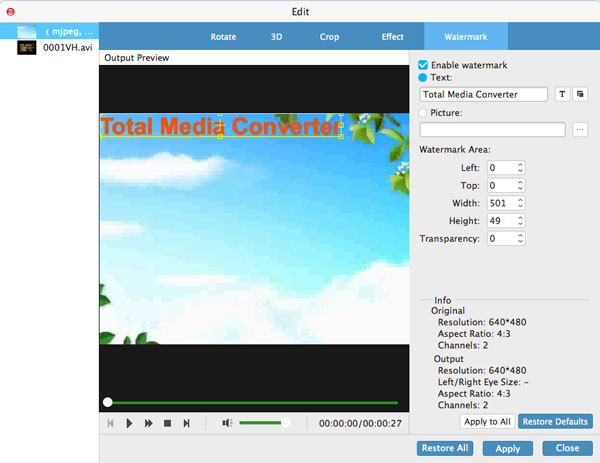The image size is (600, 463).
Task: Close the Edit window with red button
Action: point(11,11)
